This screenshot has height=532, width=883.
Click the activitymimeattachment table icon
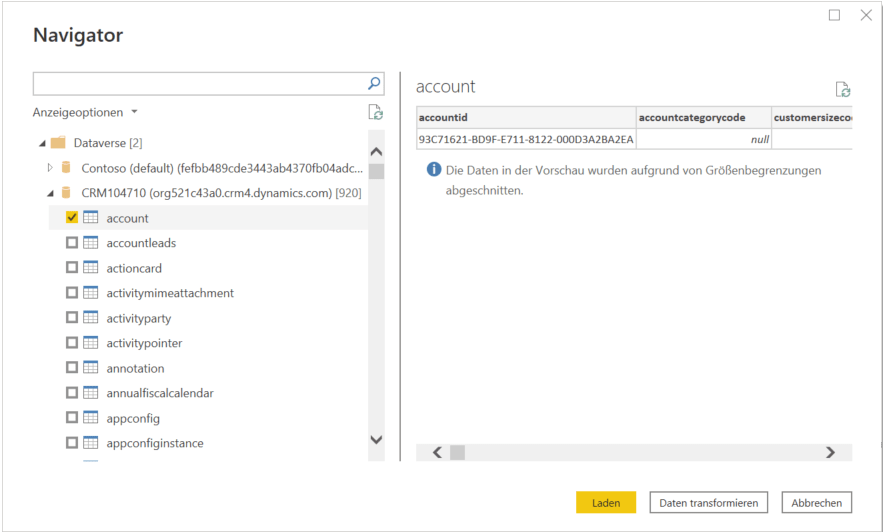point(91,293)
